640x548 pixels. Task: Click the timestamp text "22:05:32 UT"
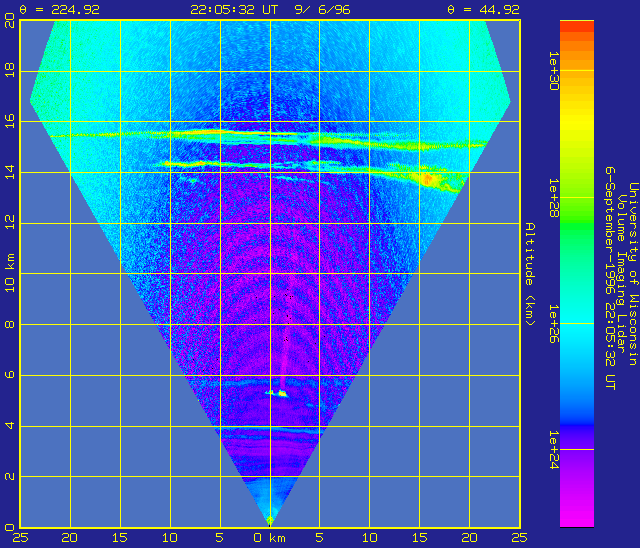[x=234, y=9]
